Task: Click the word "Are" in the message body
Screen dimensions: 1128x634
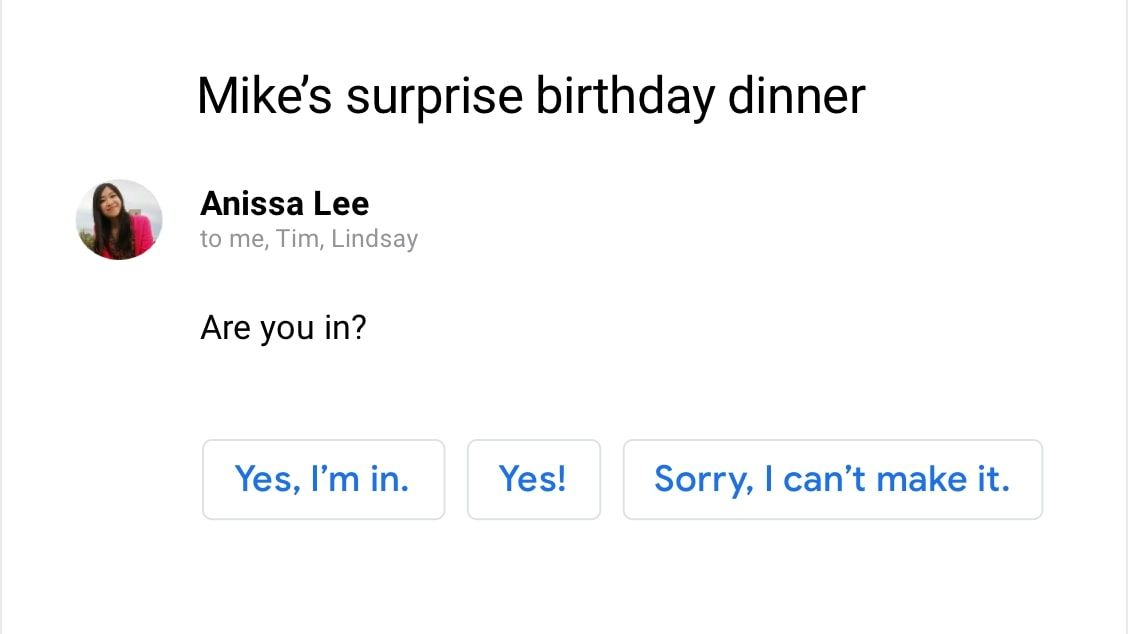Action: coord(226,327)
